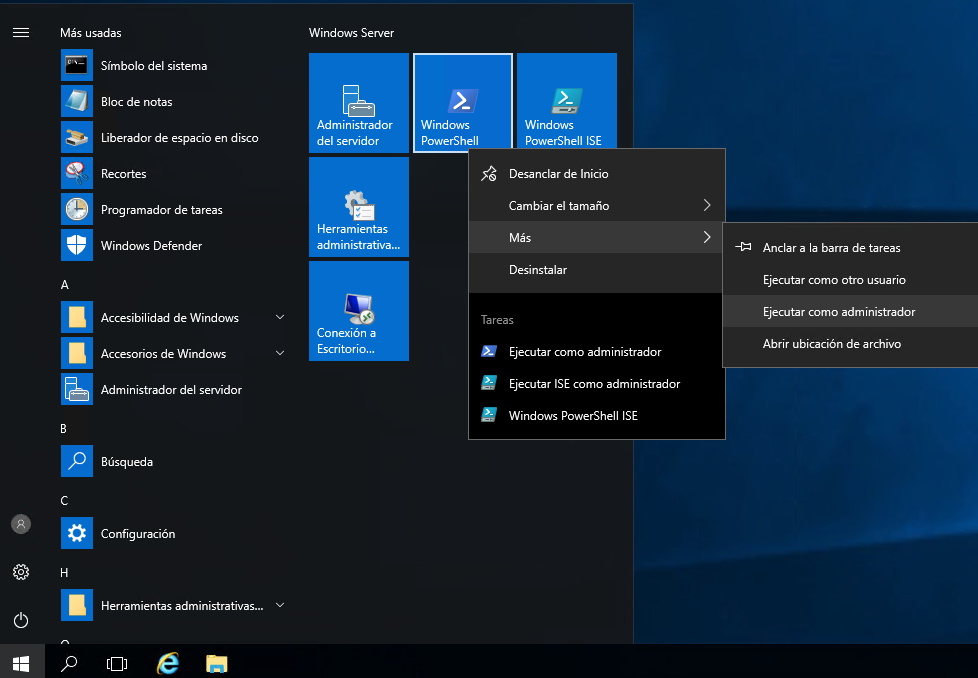Click the Tareas section label
Viewport: 978px width, 678px height.
pyautogui.click(x=497, y=320)
